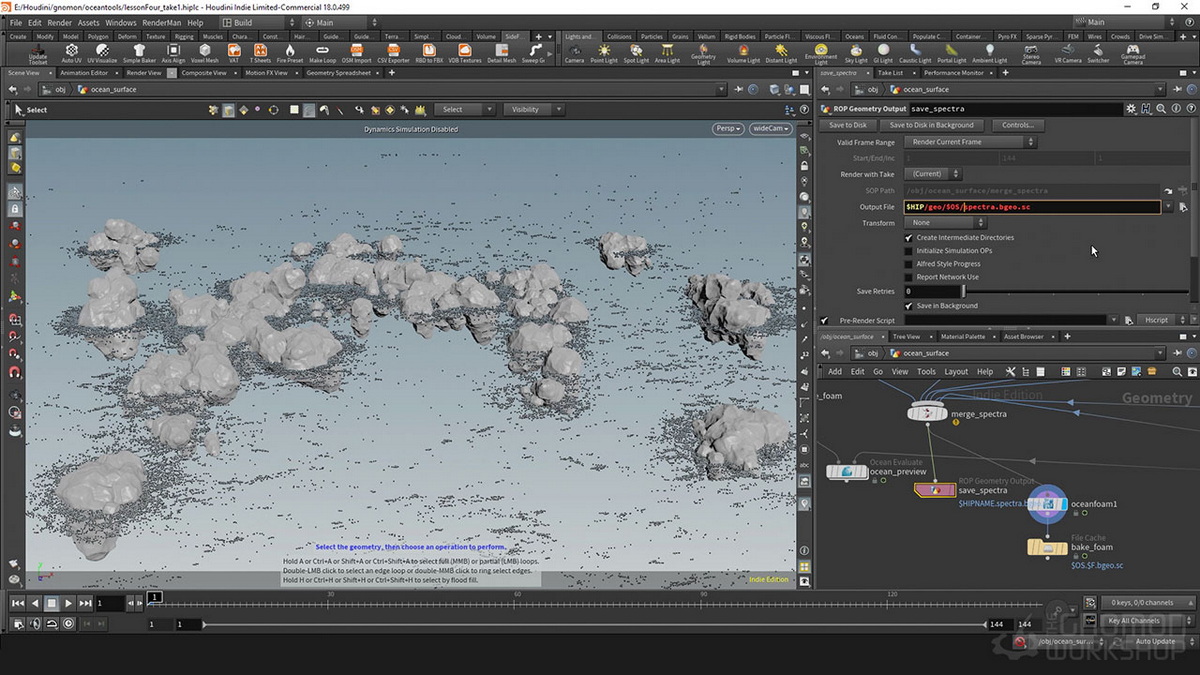Open the Windows menu
The height and width of the screenshot is (675, 1200).
121,22
